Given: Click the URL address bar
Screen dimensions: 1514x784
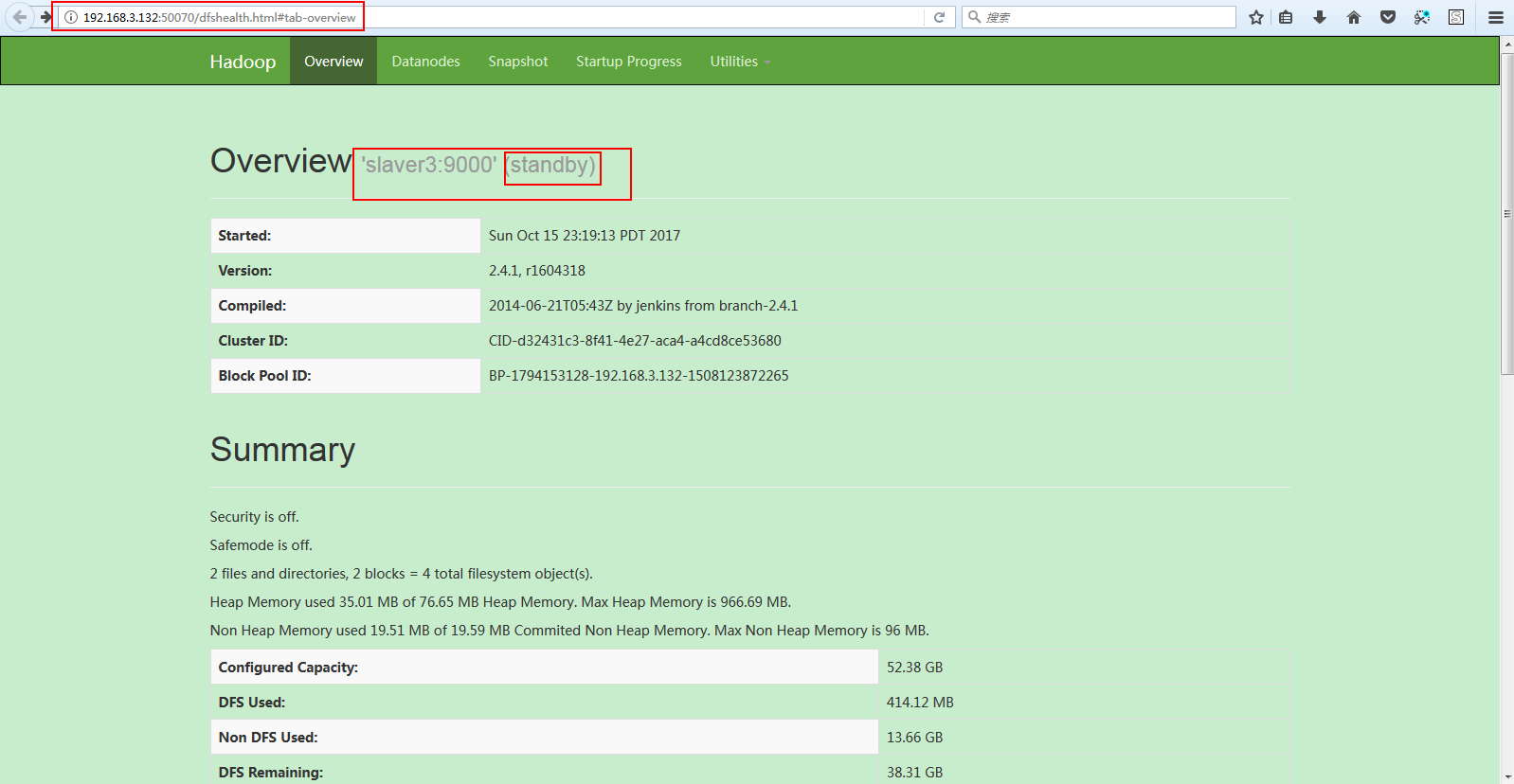Looking at the screenshot, I should (493, 17).
